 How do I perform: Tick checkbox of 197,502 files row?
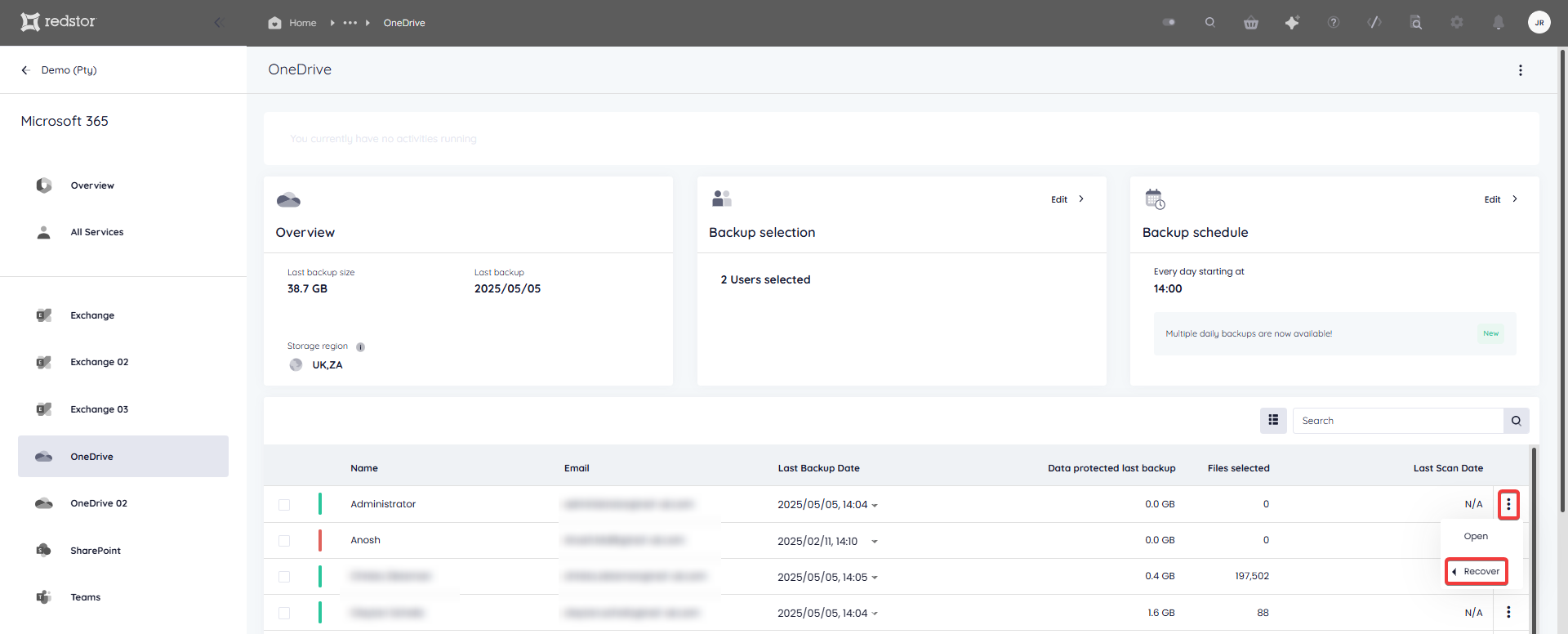click(284, 577)
